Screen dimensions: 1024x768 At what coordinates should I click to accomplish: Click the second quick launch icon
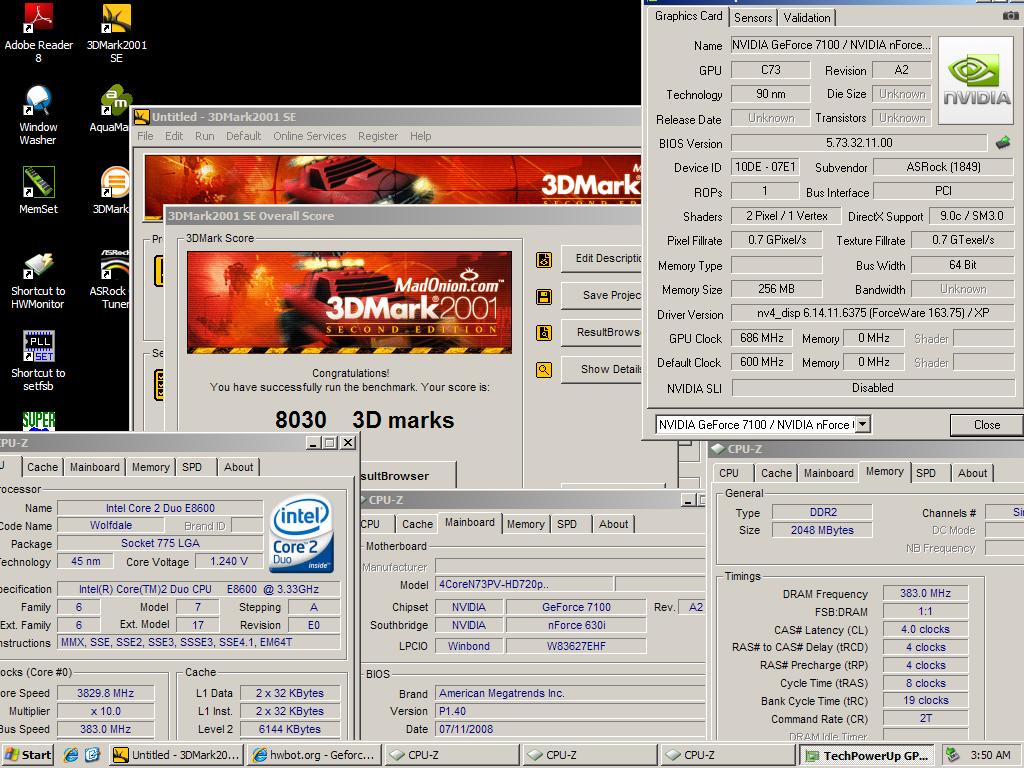pos(92,755)
